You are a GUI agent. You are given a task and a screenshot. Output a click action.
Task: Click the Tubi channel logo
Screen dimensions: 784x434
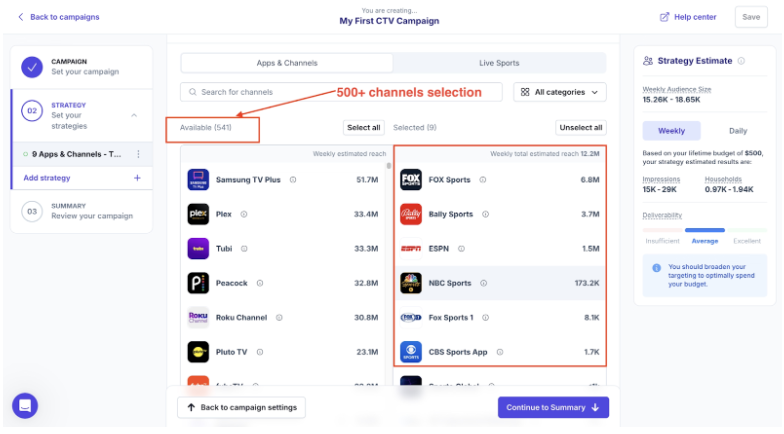(x=198, y=248)
